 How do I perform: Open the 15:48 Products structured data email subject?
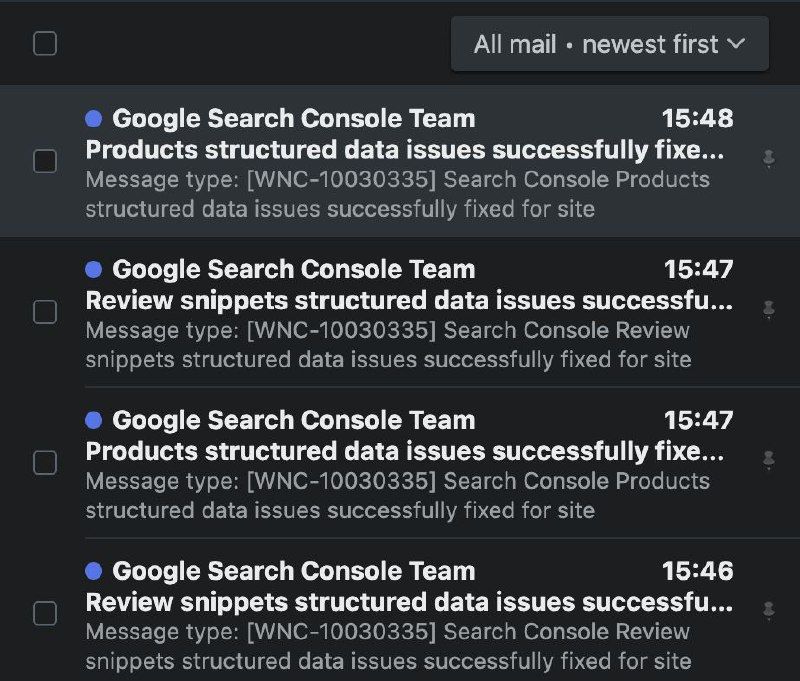[404, 150]
